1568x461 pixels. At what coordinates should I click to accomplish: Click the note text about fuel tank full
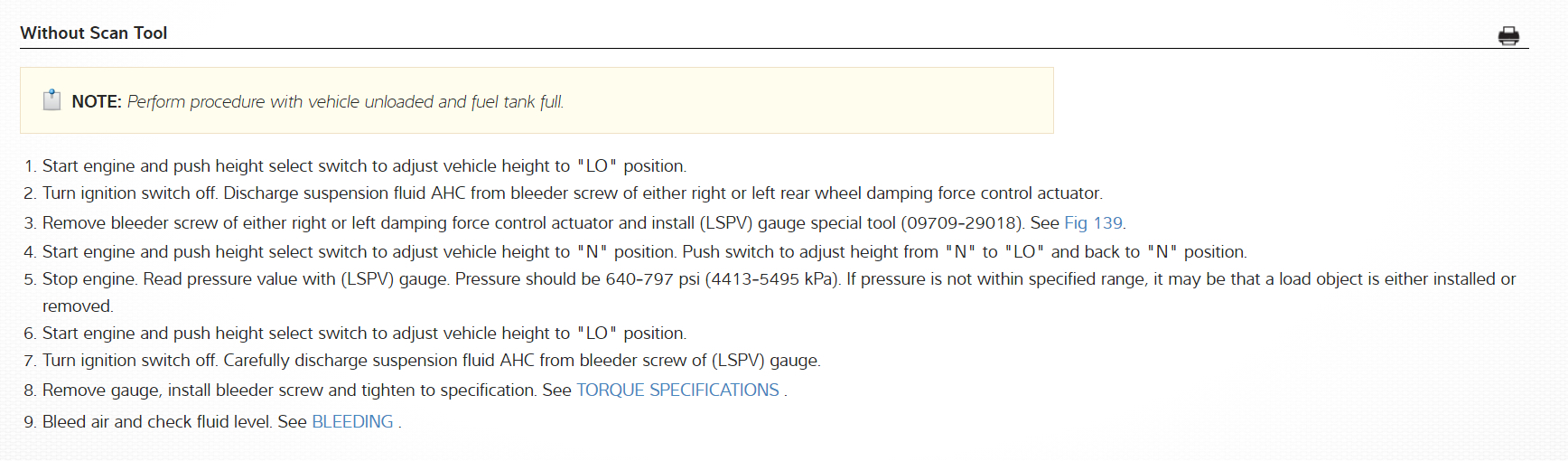tap(345, 102)
